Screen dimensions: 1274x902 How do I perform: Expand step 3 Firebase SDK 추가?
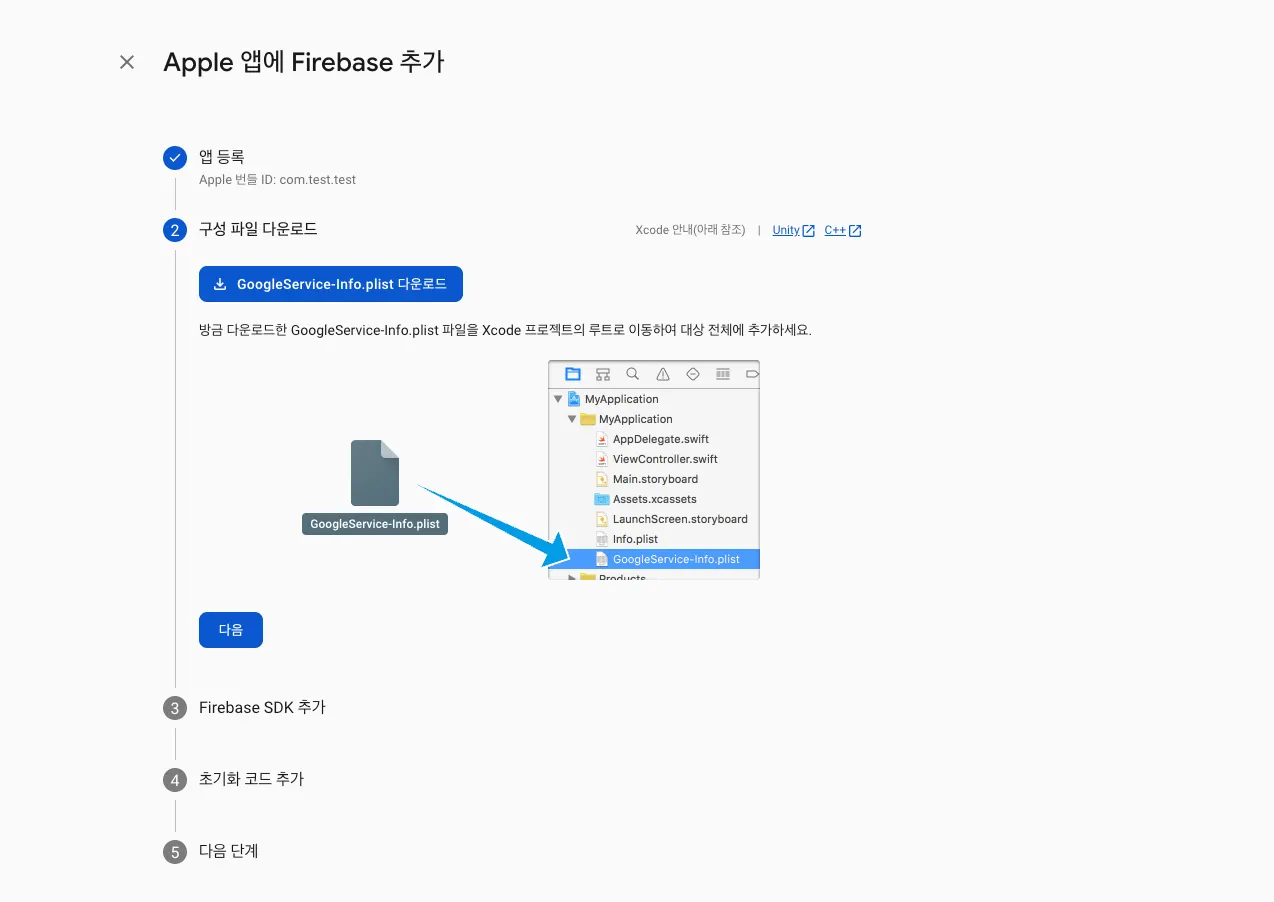[x=262, y=707]
